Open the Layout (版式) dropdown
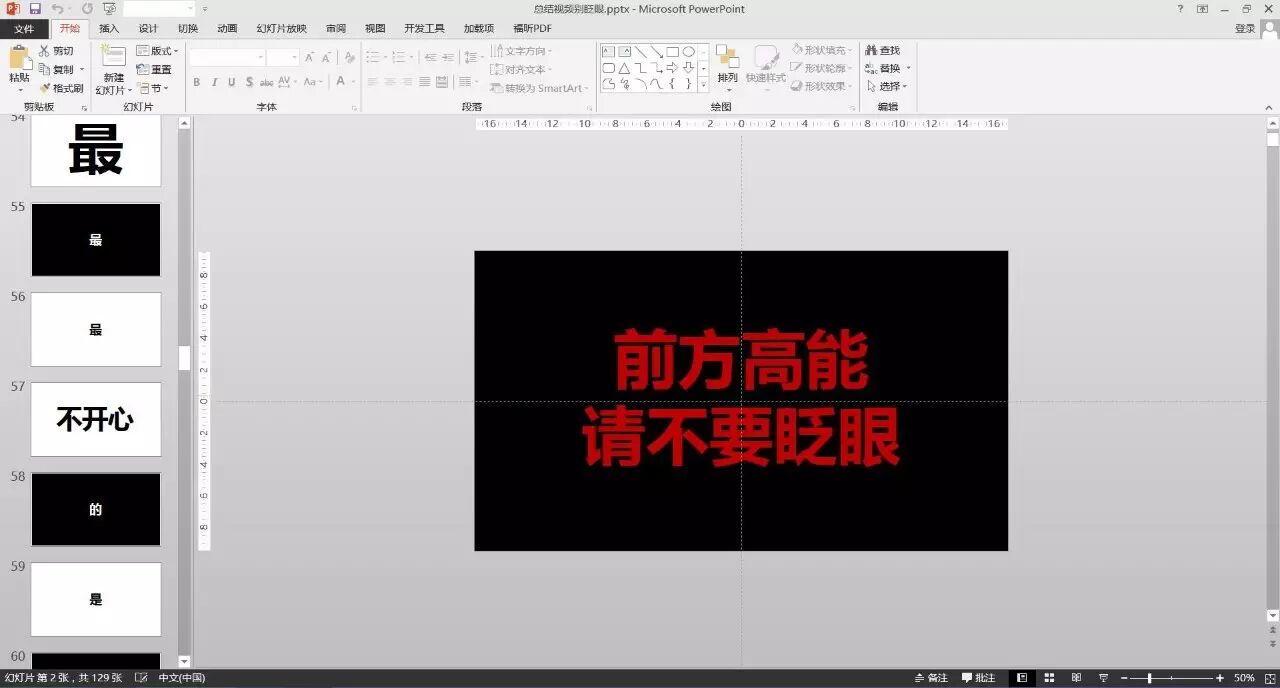The height and width of the screenshot is (688, 1280). (157, 51)
